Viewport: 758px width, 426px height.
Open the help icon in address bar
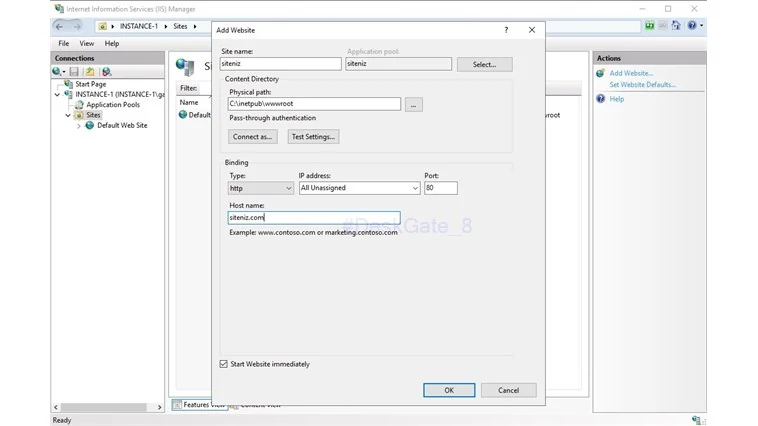692,25
